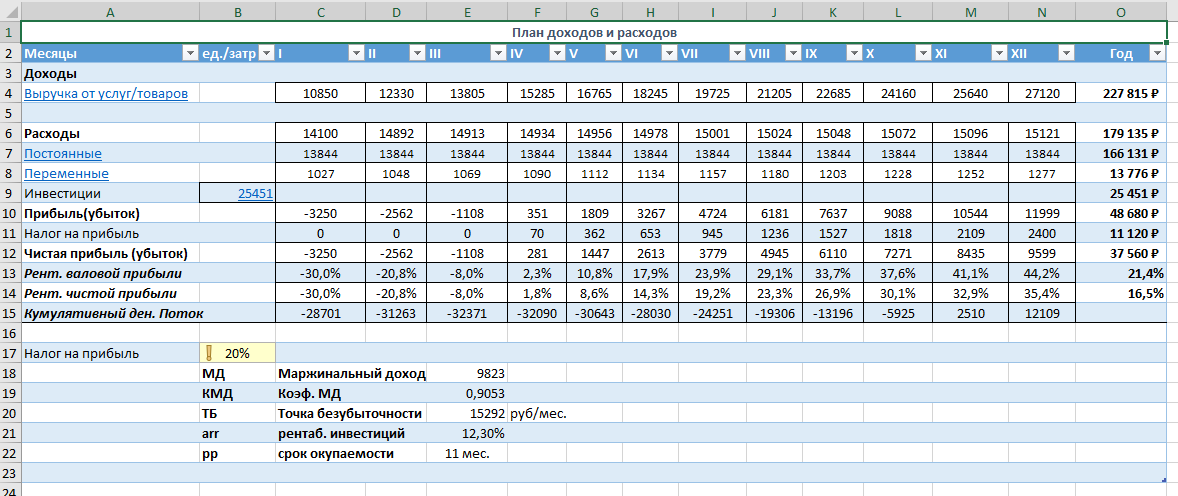Select column A header

click(x=110, y=10)
